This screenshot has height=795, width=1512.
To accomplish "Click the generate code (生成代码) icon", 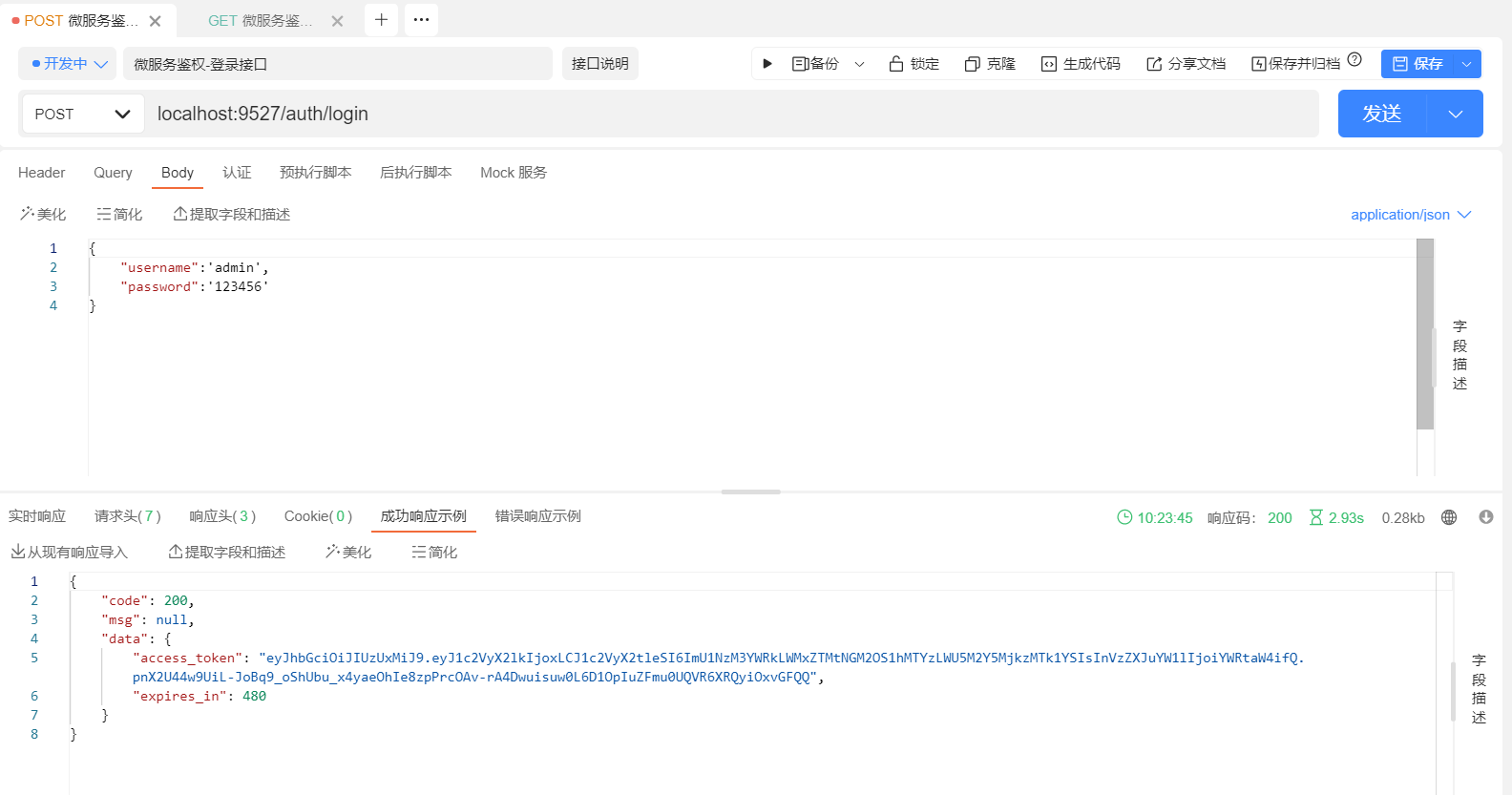I will [1048, 64].
